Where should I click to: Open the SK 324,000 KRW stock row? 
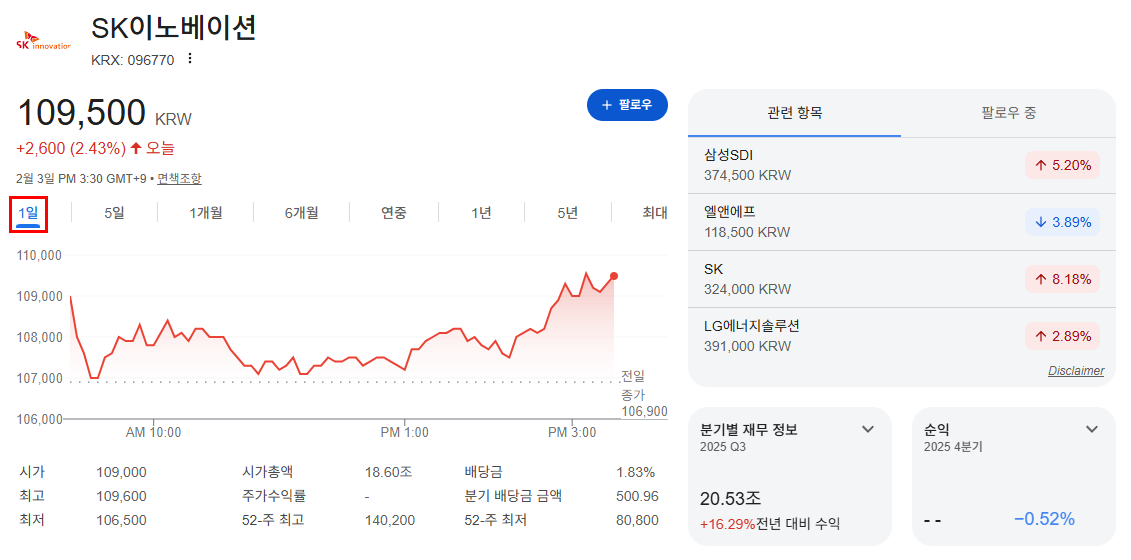[x=902, y=279]
